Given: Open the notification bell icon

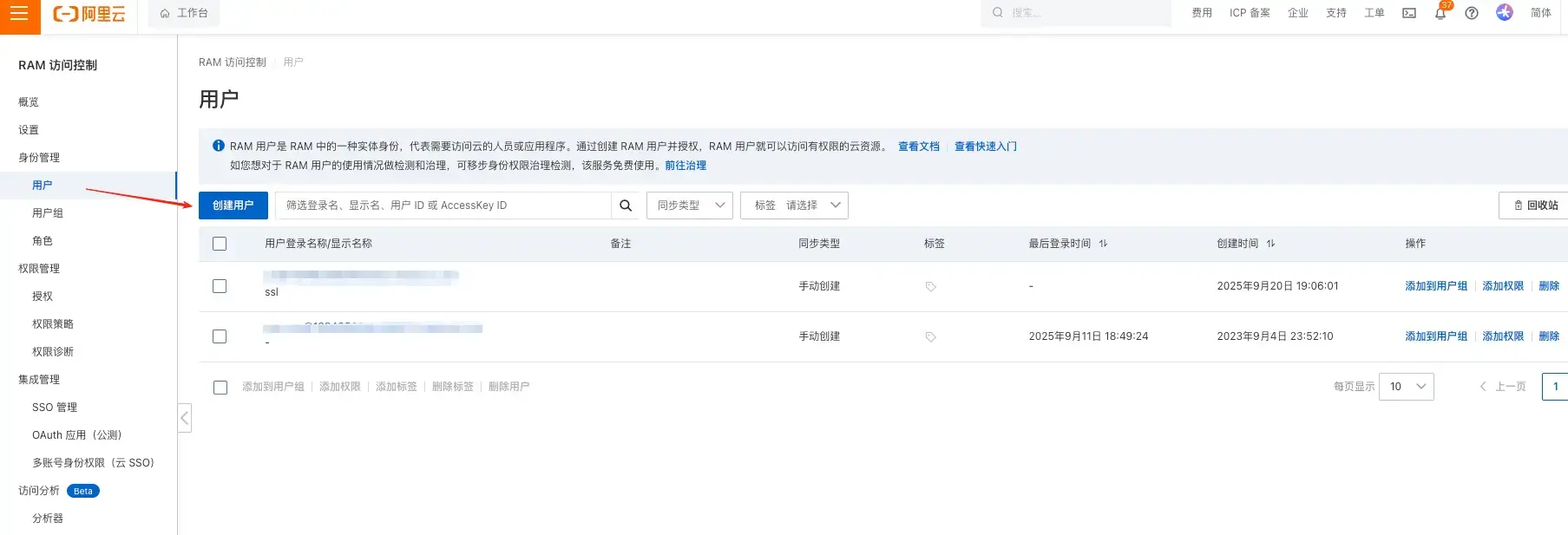Looking at the screenshot, I should pos(1440,13).
